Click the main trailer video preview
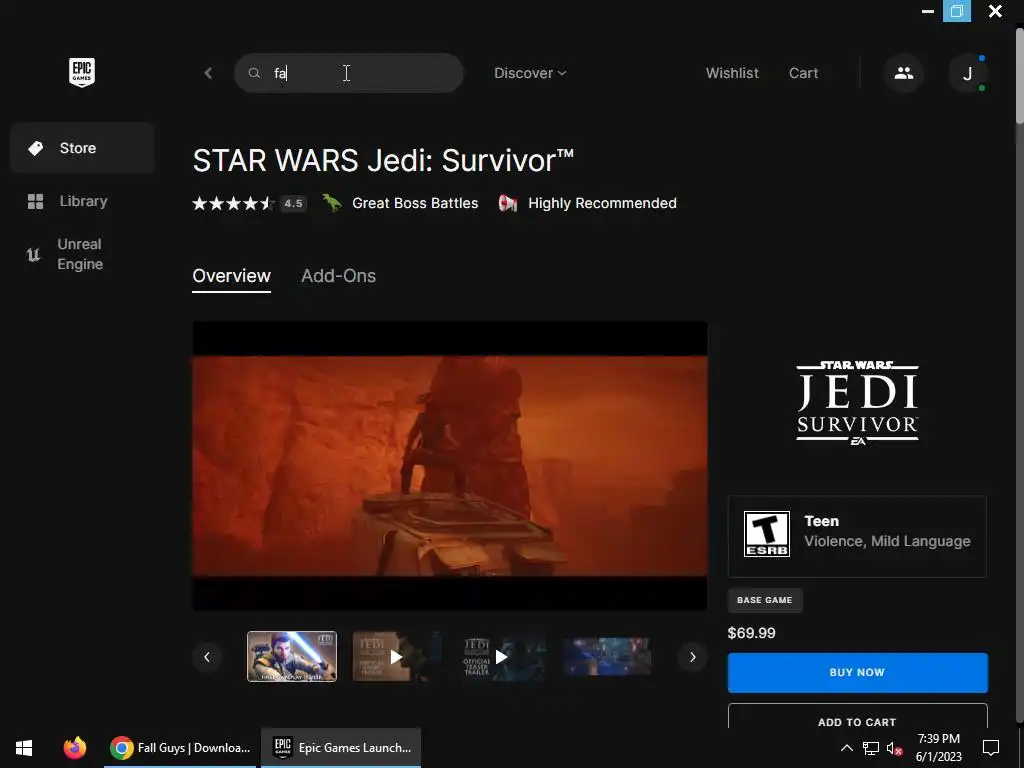1024x768 pixels. coord(449,466)
